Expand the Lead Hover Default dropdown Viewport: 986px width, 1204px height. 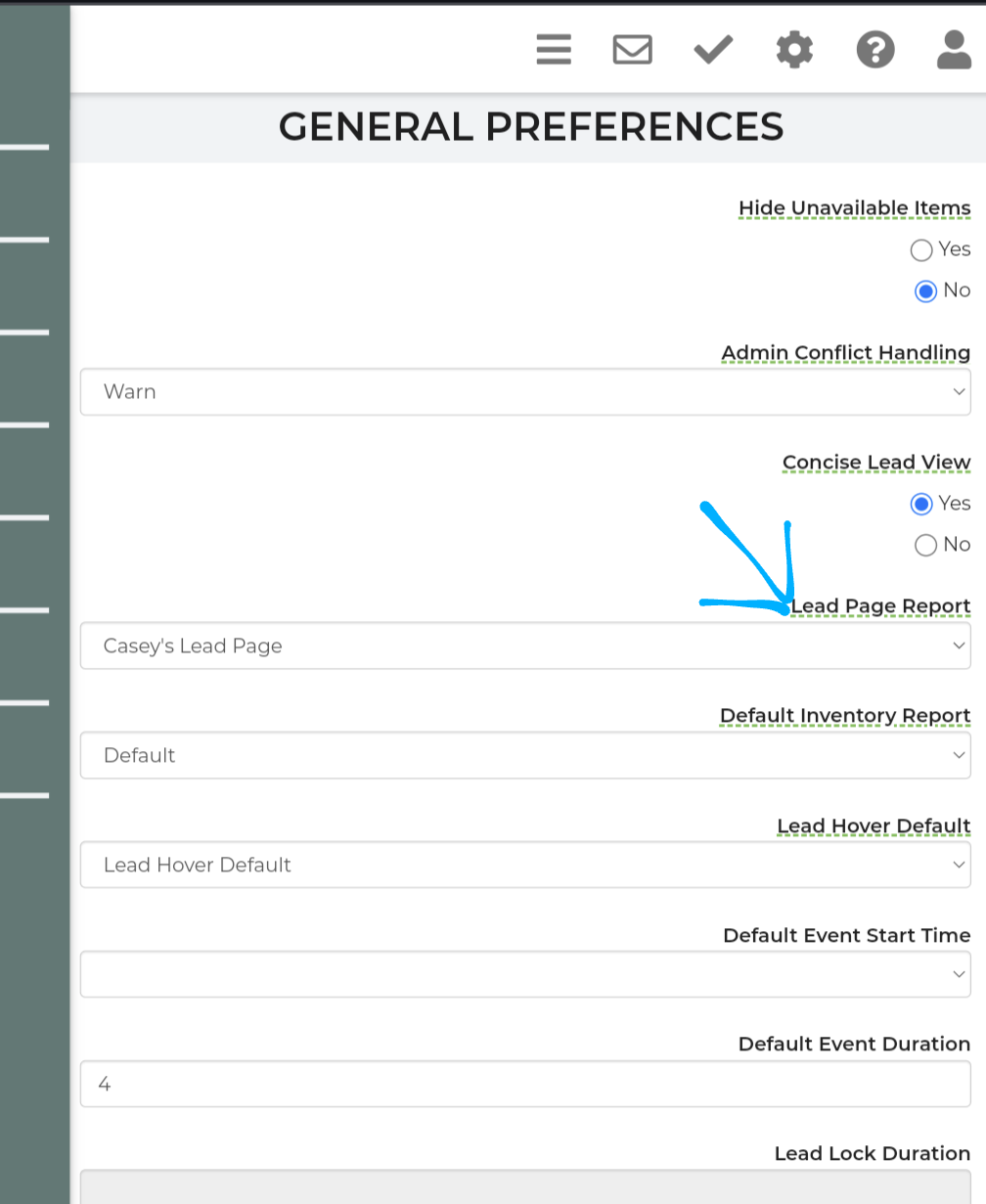point(525,866)
